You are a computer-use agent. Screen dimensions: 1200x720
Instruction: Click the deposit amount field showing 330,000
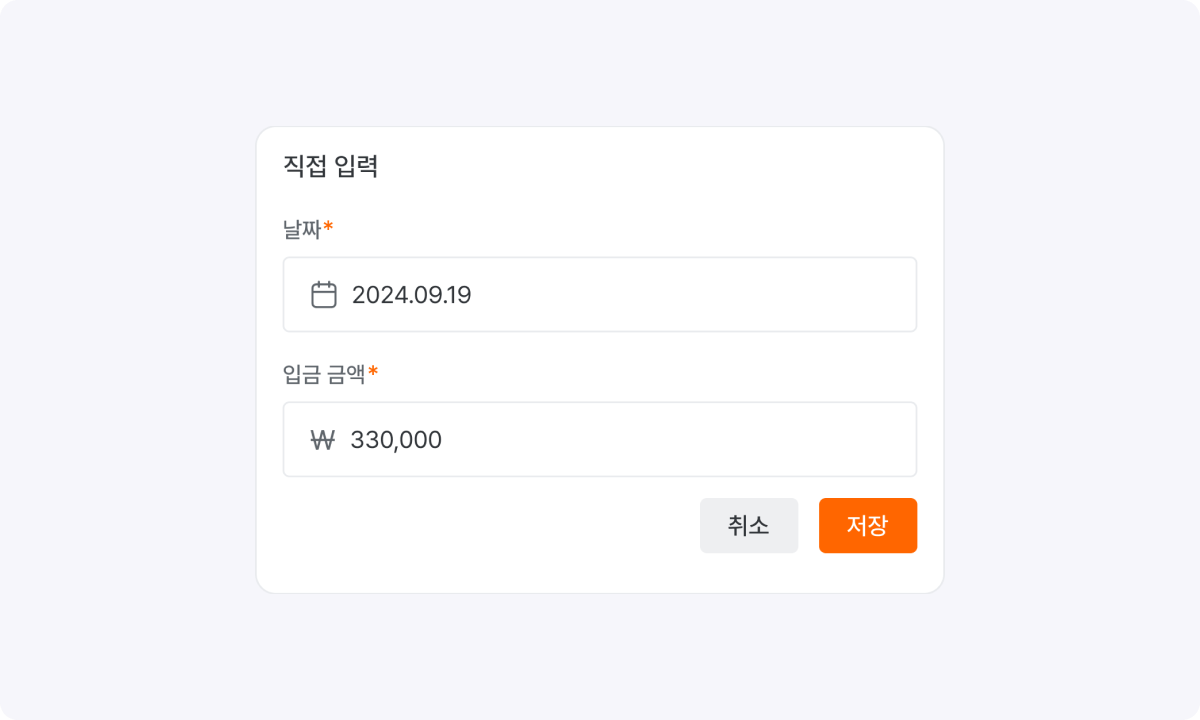click(600, 439)
